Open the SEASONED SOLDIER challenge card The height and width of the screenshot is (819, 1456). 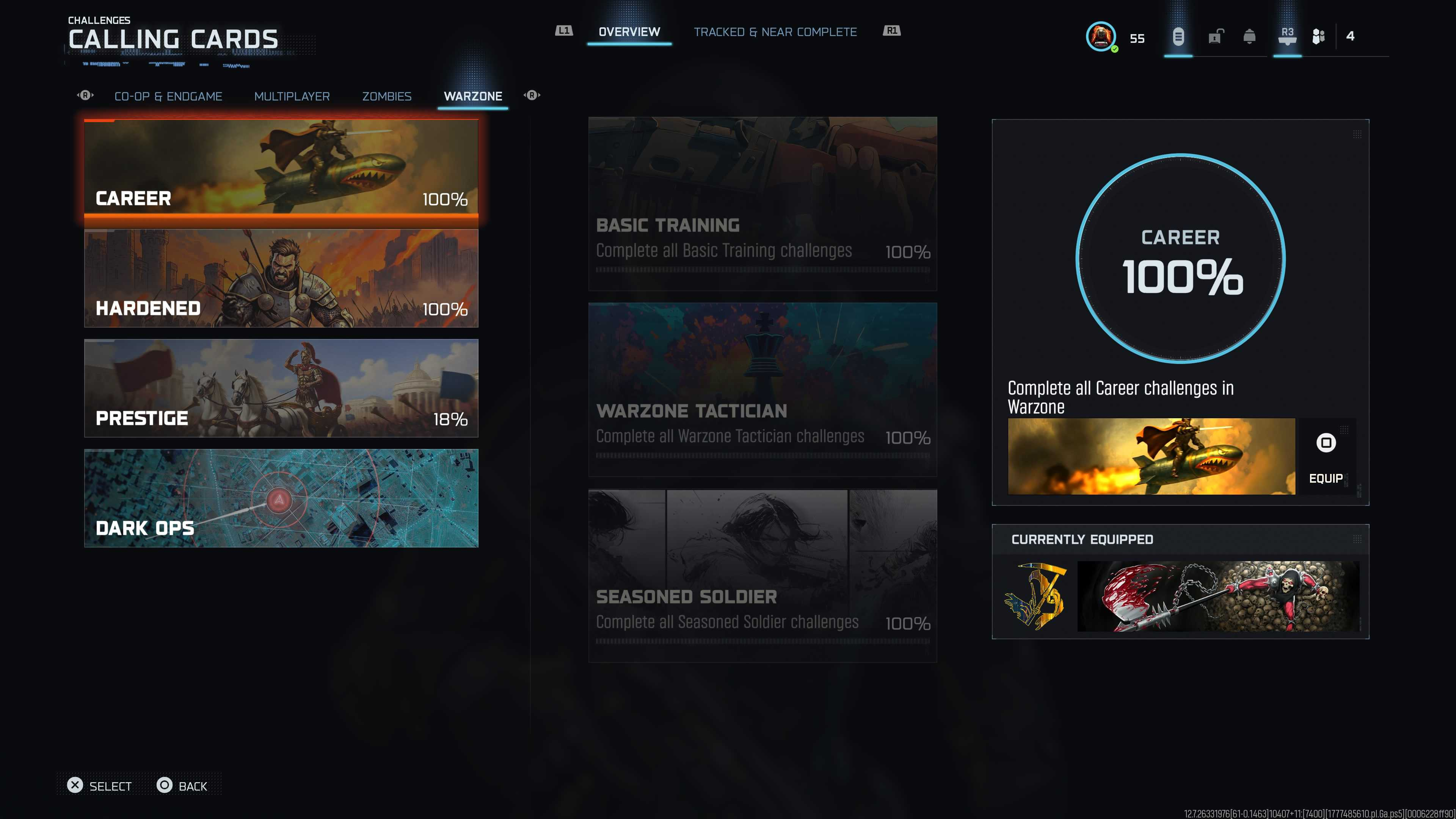tap(763, 576)
